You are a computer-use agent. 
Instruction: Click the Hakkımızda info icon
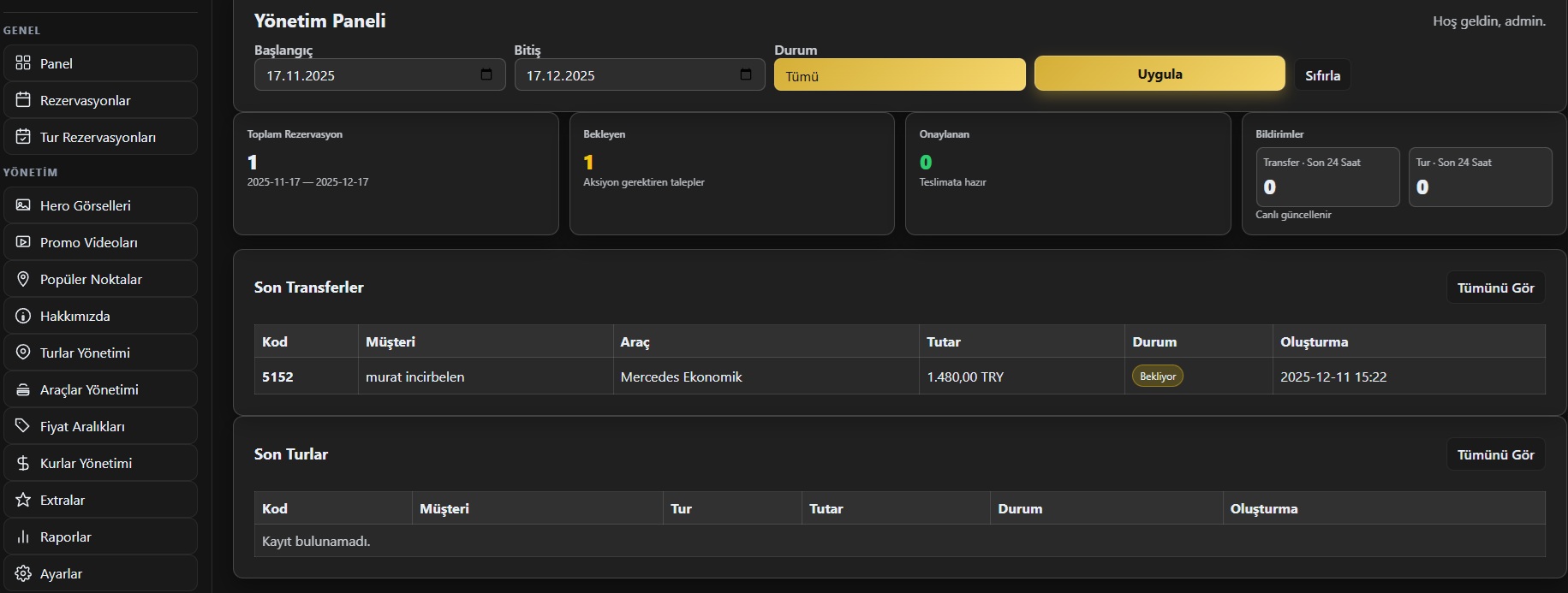pos(23,316)
